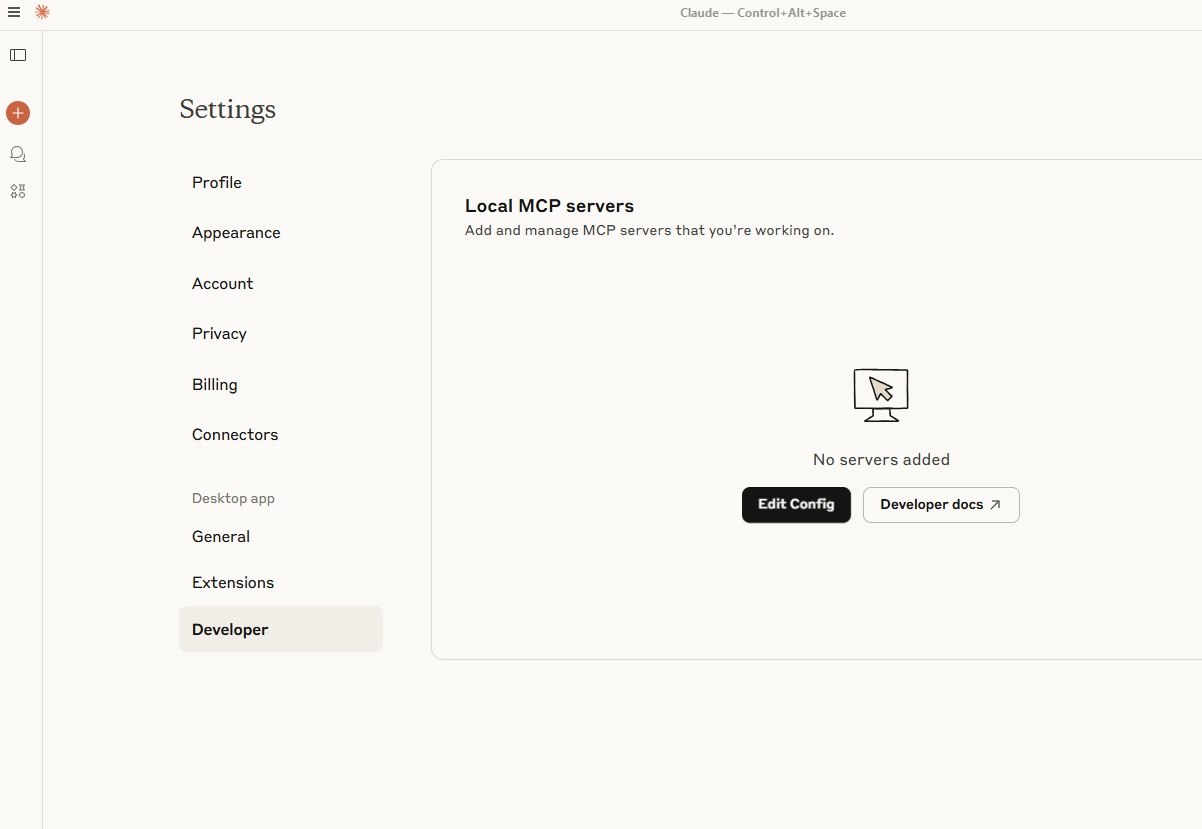Open chats via the speech bubble icon
The image size is (1202, 829).
tap(17, 154)
